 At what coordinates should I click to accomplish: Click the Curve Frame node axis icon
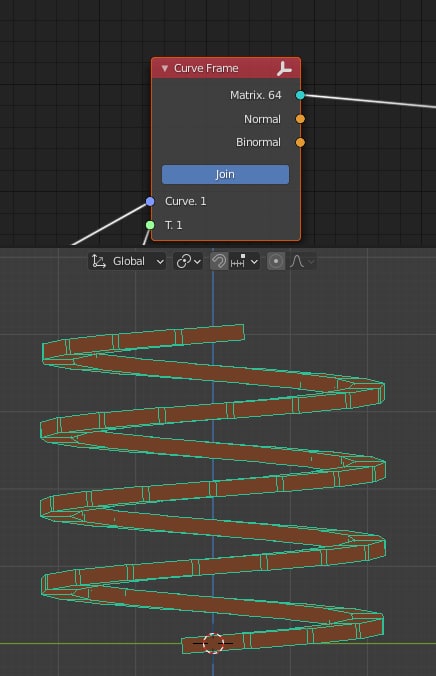(x=284, y=69)
